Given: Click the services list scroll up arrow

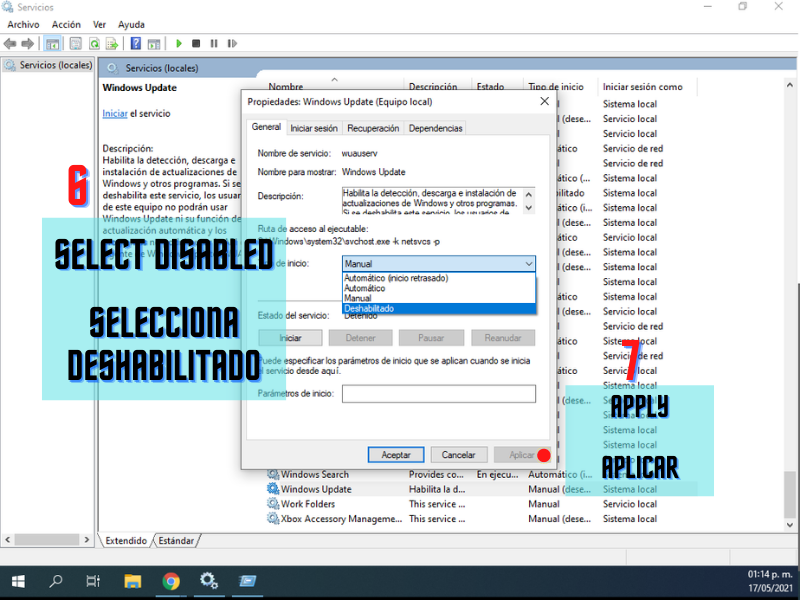Looking at the screenshot, I should coord(790,85).
